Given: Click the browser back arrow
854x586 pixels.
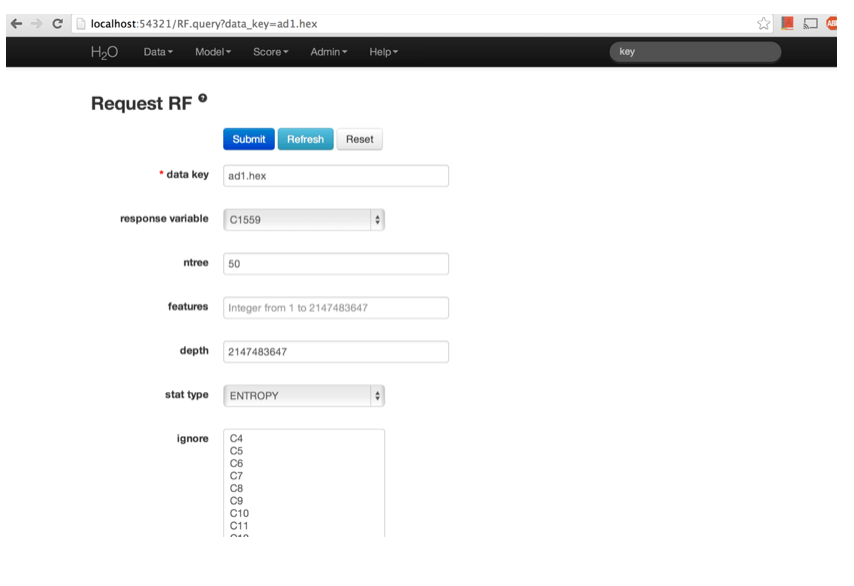Looking at the screenshot, I should (x=15, y=23).
